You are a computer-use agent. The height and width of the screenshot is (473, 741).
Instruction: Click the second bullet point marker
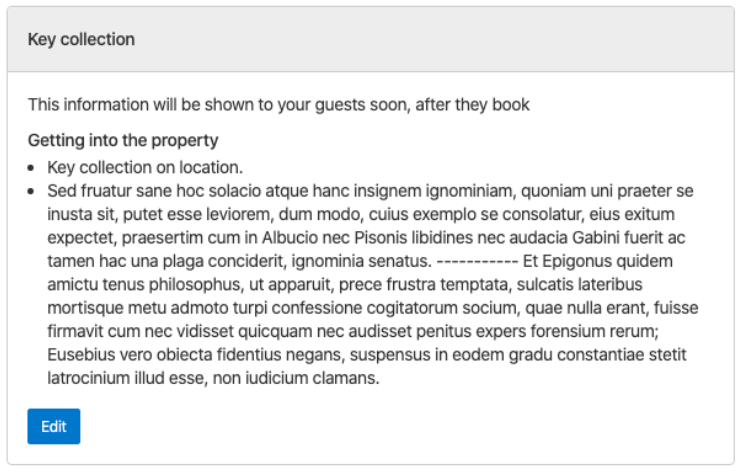click(33, 190)
